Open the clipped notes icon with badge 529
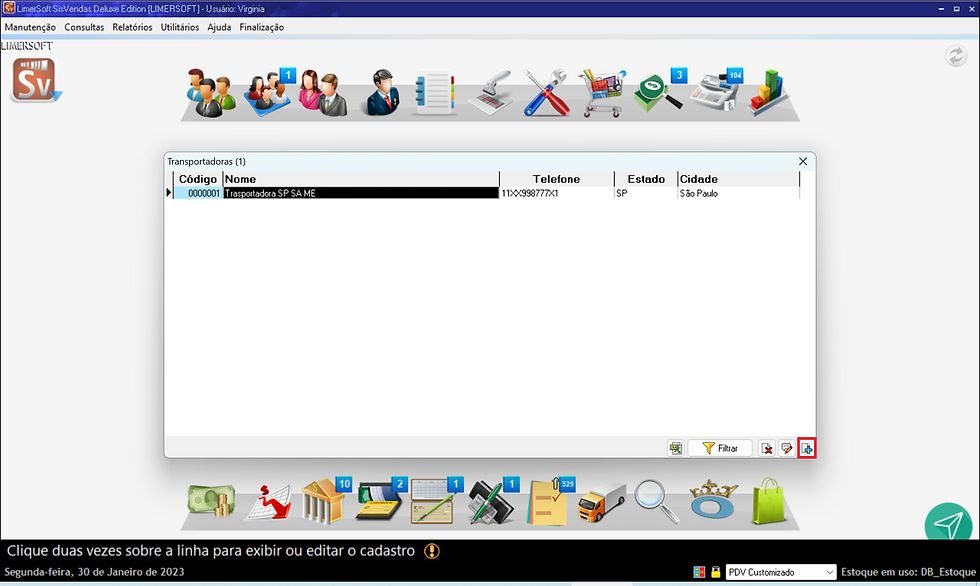 549,501
